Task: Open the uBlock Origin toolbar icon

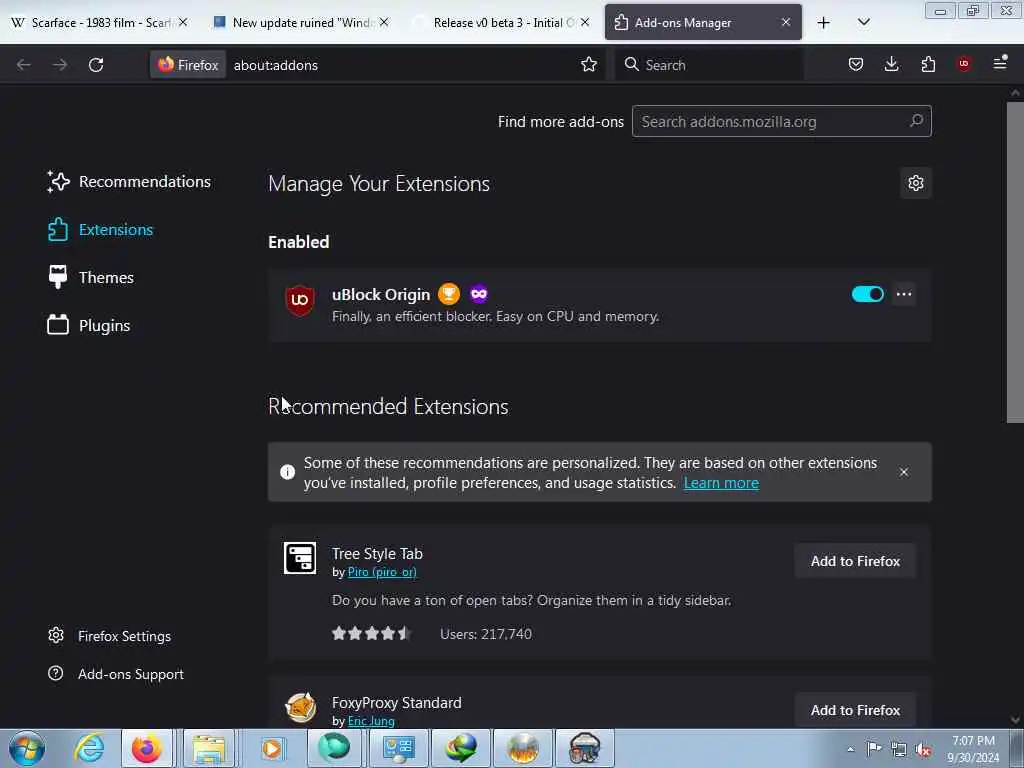Action: (x=963, y=63)
